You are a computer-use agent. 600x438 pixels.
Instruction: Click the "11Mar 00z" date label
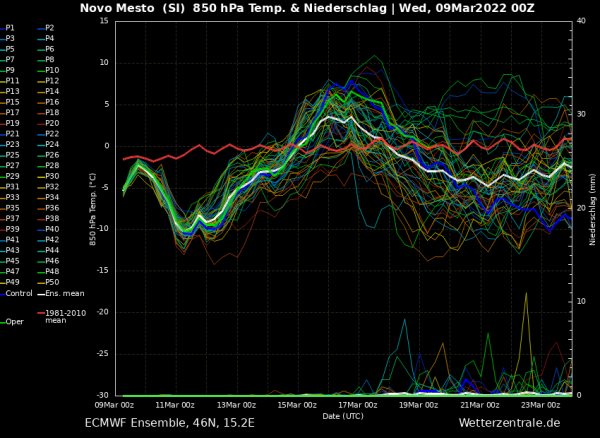point(176,405)
